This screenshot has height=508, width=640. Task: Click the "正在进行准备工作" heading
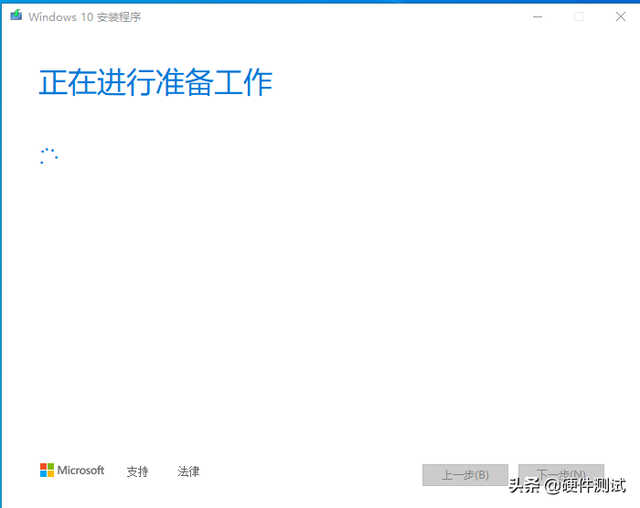click(x=155, y=83)
